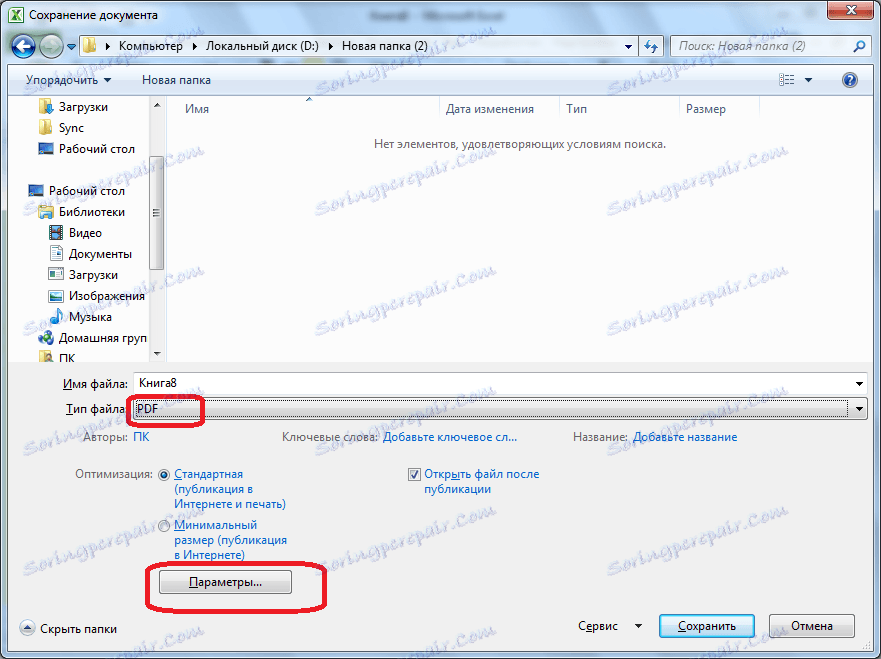Click the Excel icon in title bar
Screen dimensions: 881x659
[x=16, y=15]
